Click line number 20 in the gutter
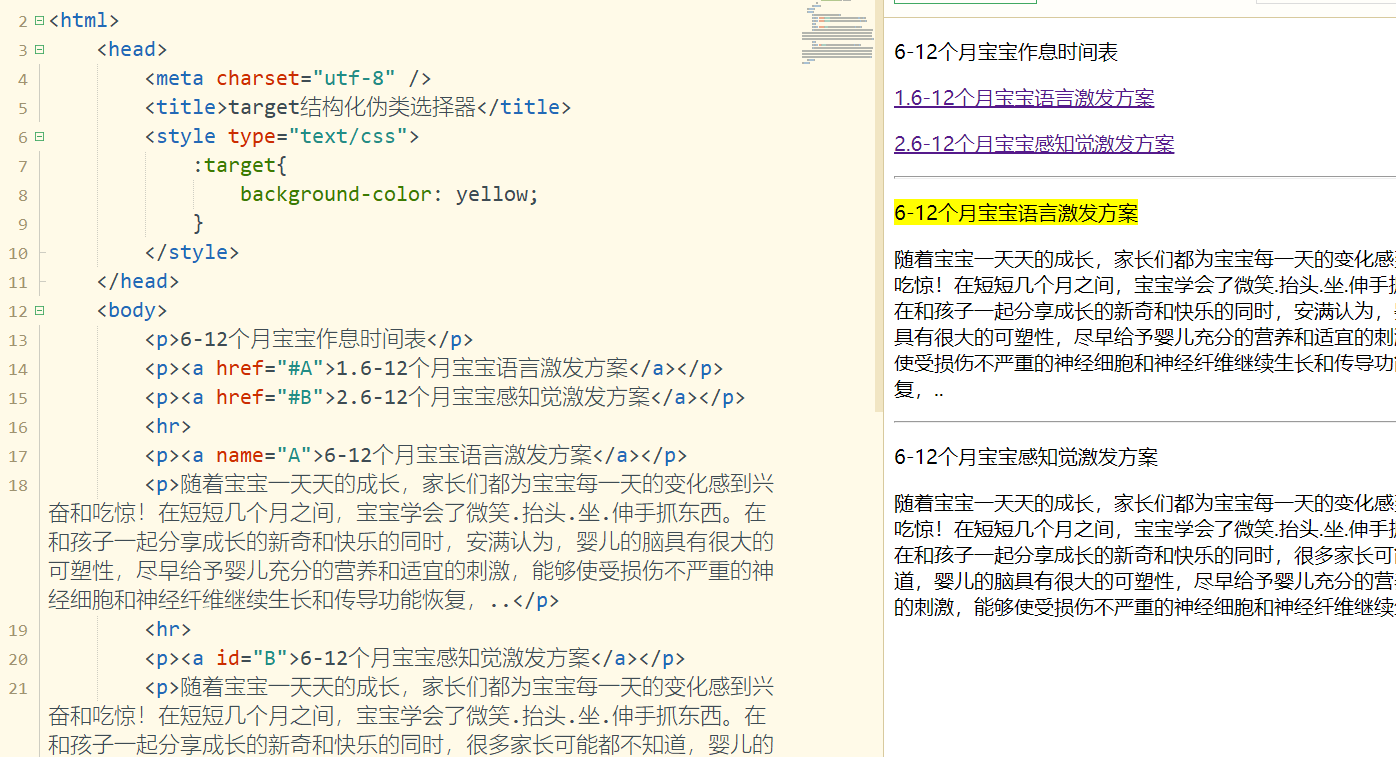Screen dimensions: 1396x757 click(x=19, y=659)
